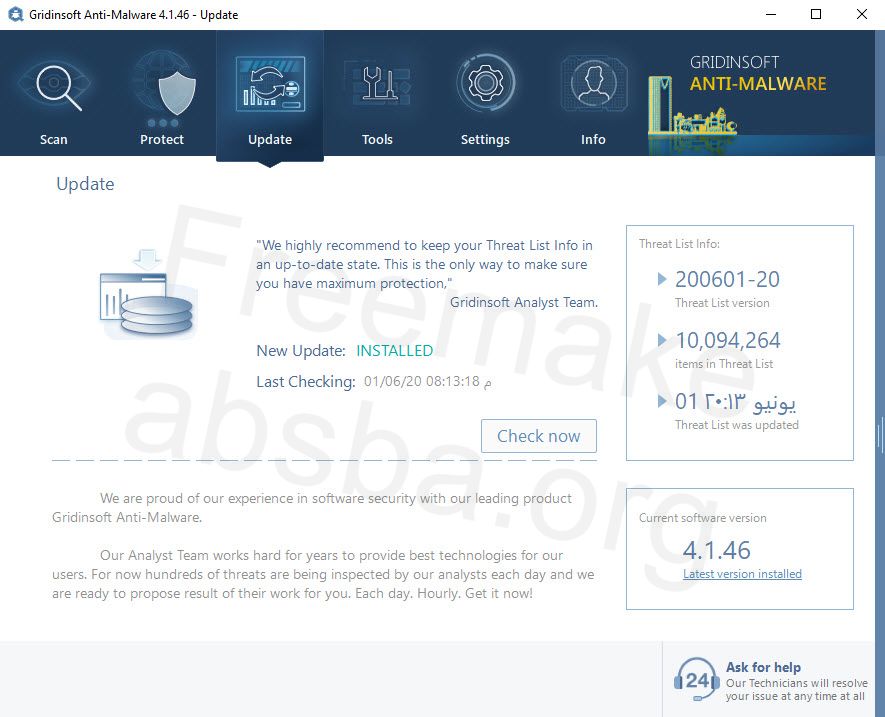This screenshot has width=885, height=717.
Task: Open the Scan magnifier eye icon
Action: [x=55, y=86]
